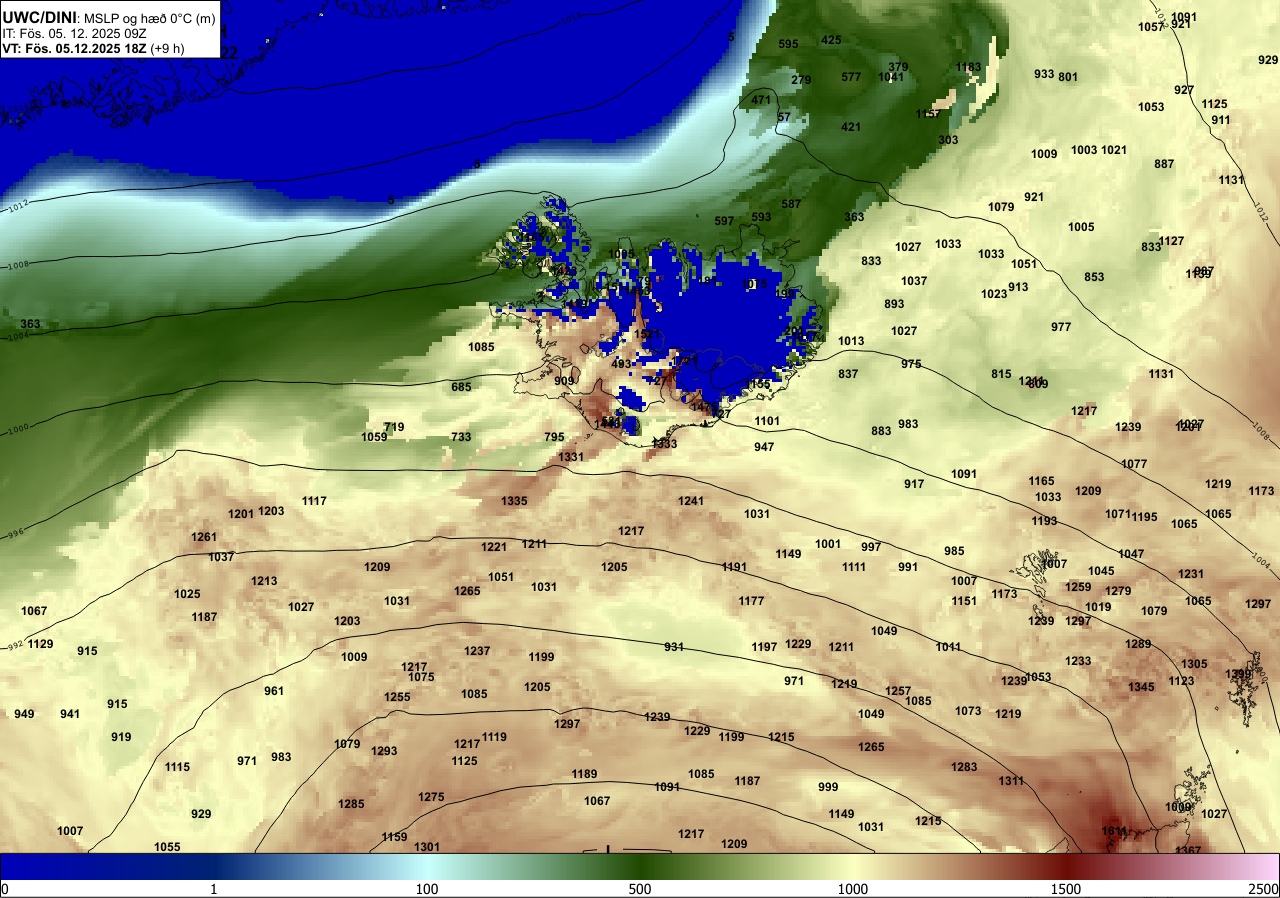1280x898 pixels.
Task: Click the 719 height value
Action: pos(394,427)
